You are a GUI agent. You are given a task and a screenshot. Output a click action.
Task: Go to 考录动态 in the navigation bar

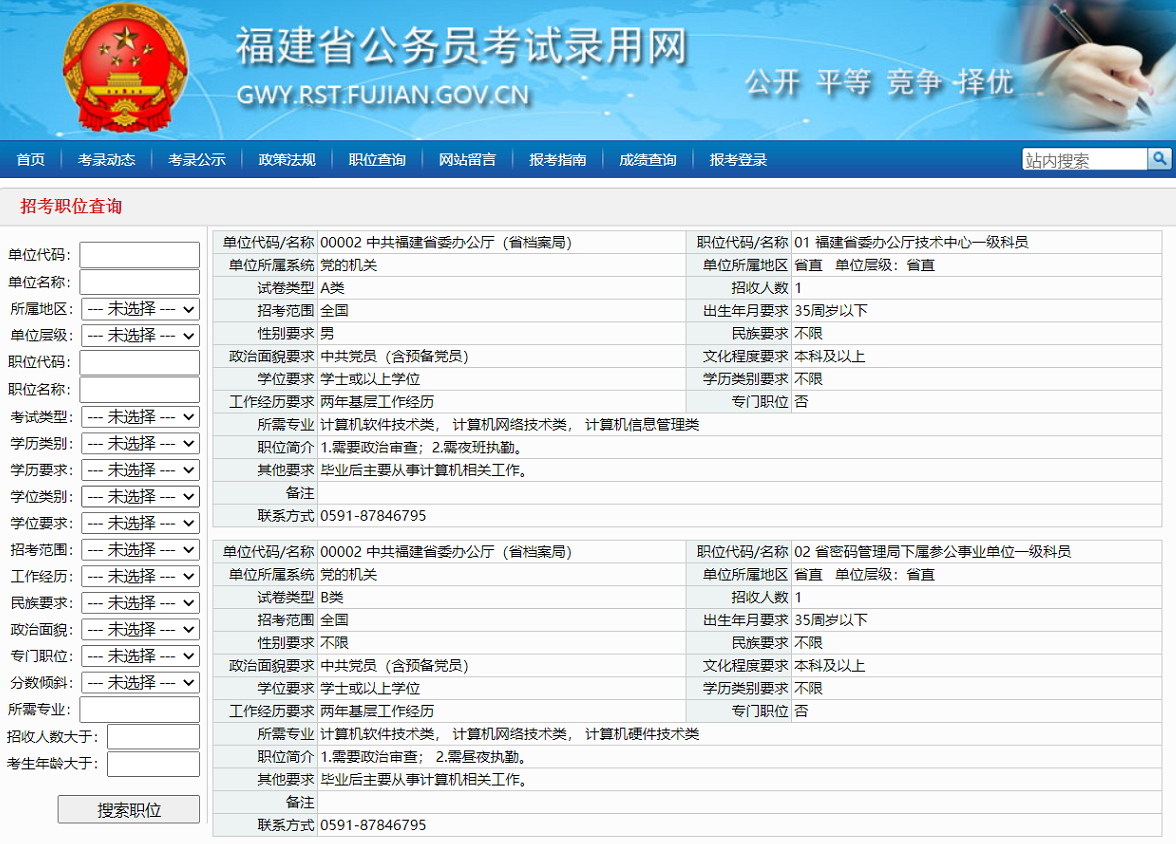(x=106, y=160)
